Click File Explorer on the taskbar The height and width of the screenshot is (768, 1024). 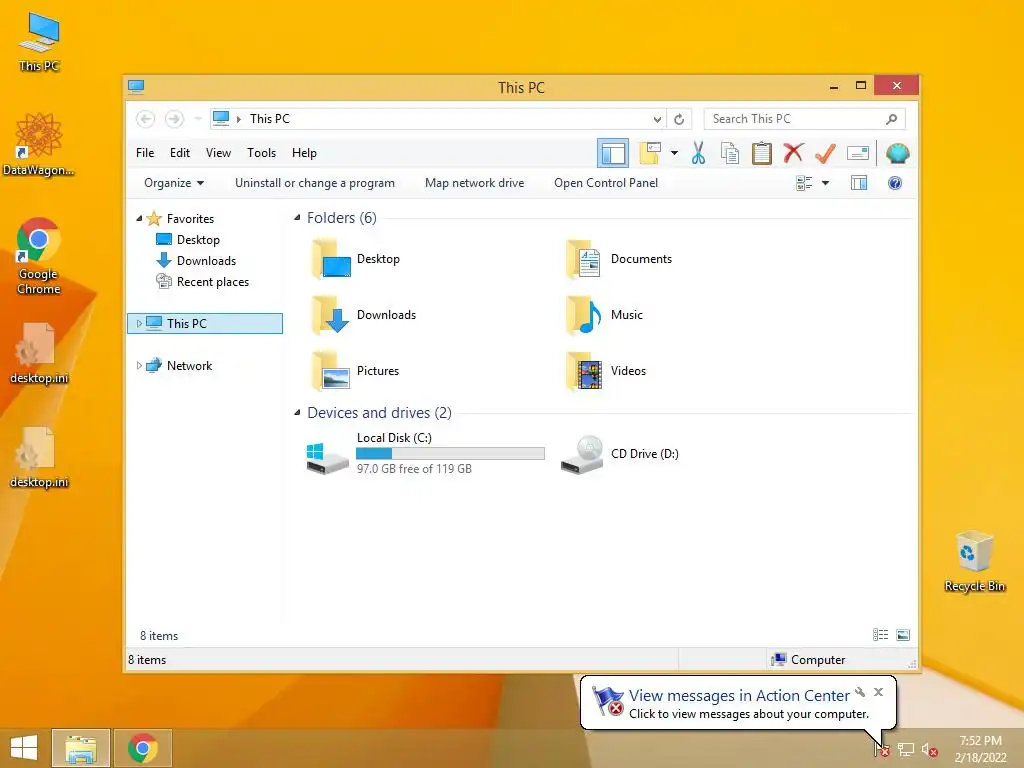pos(81,748)
